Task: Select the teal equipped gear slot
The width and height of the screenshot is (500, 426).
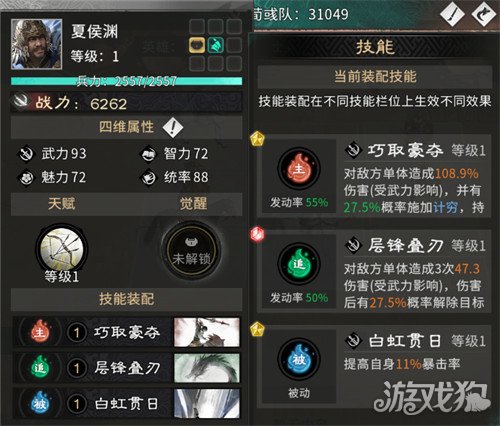Action: (216, 45)
